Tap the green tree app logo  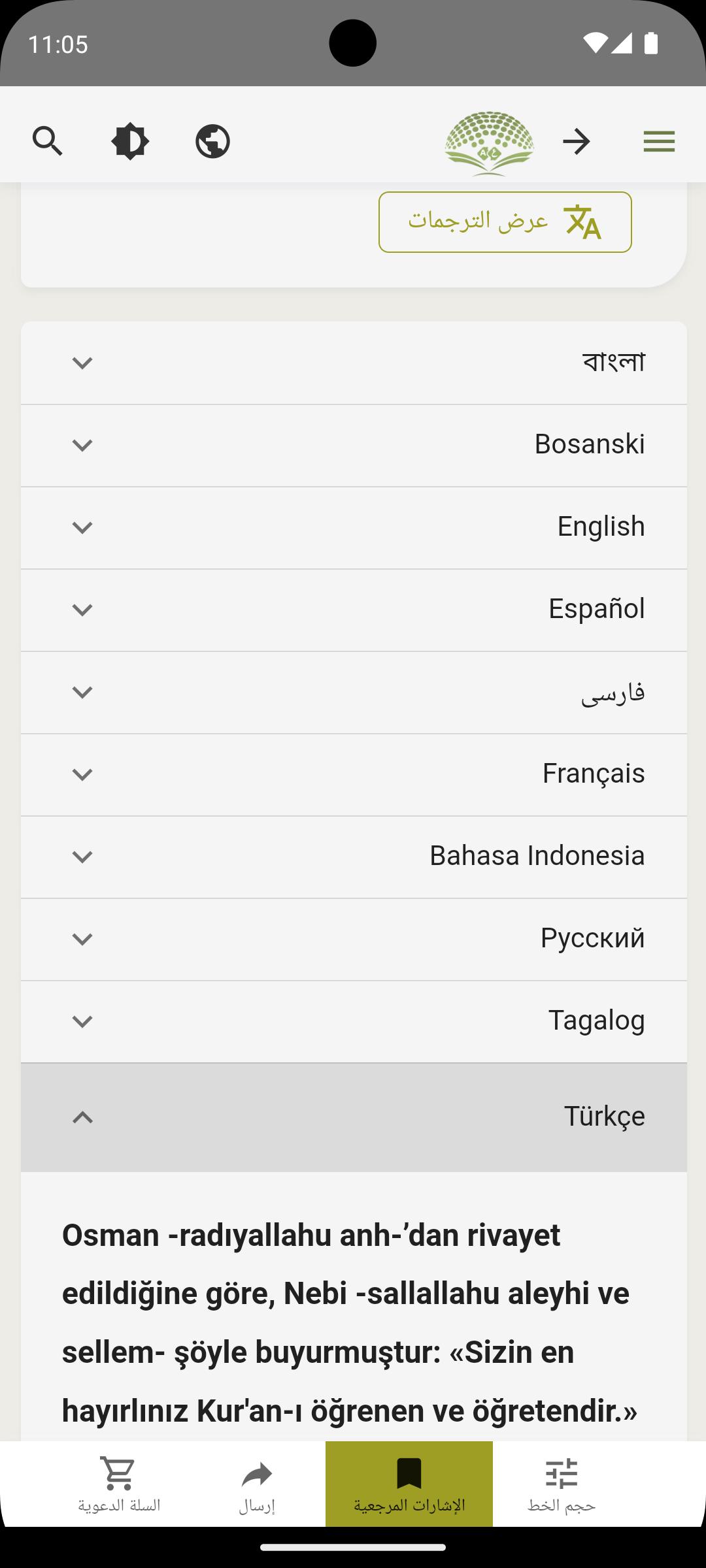(x=489, y=143)
